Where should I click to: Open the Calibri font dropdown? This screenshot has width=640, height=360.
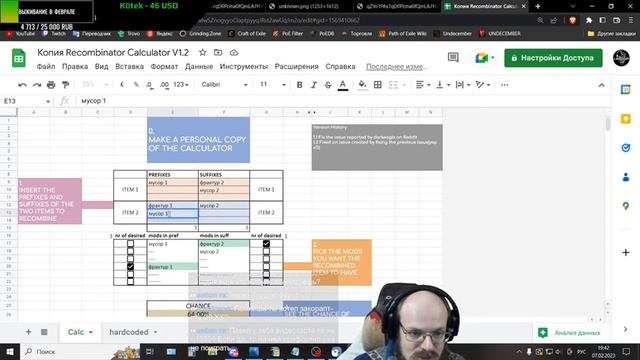224,84
